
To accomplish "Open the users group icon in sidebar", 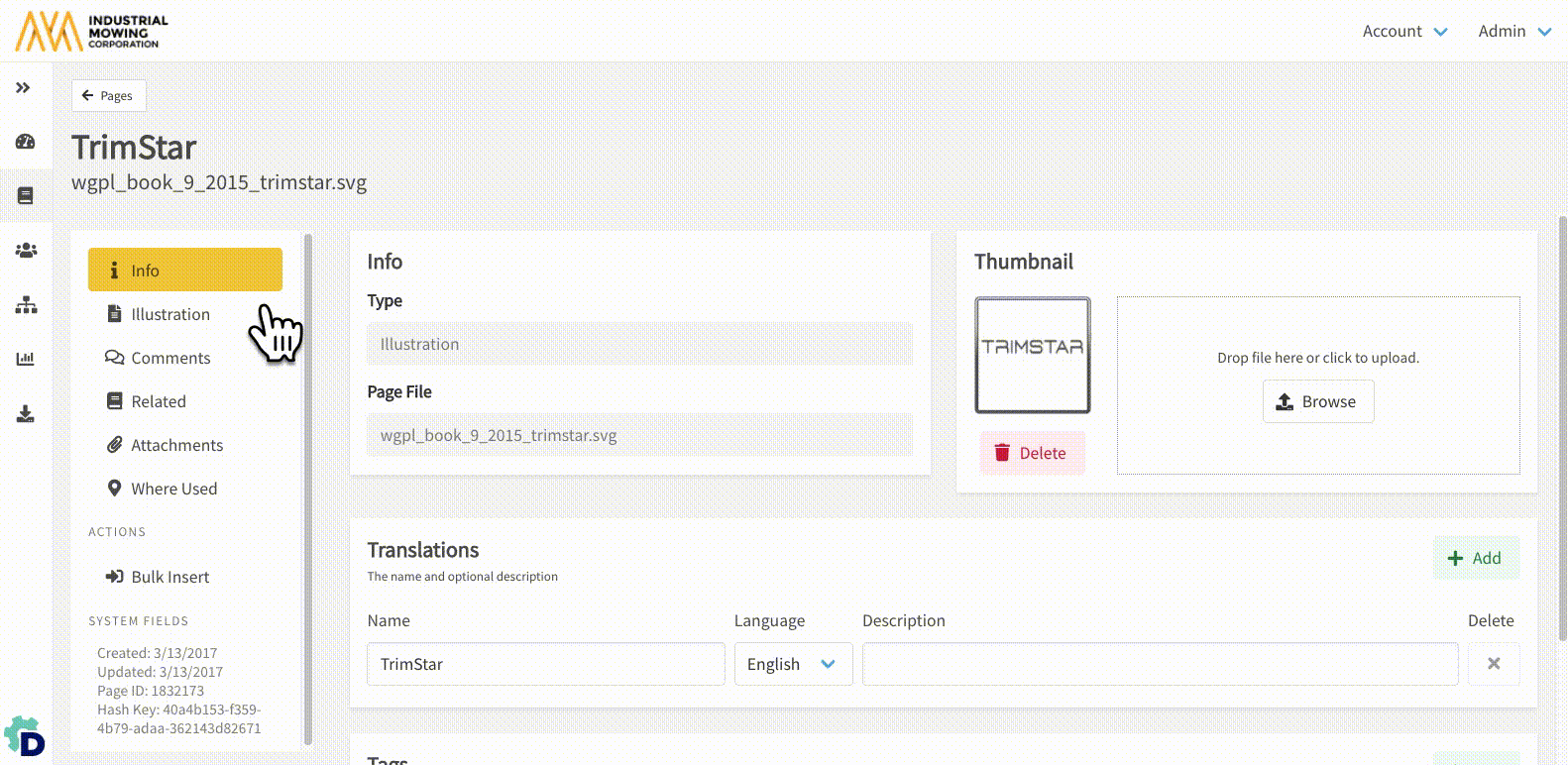I will [26, 250].
